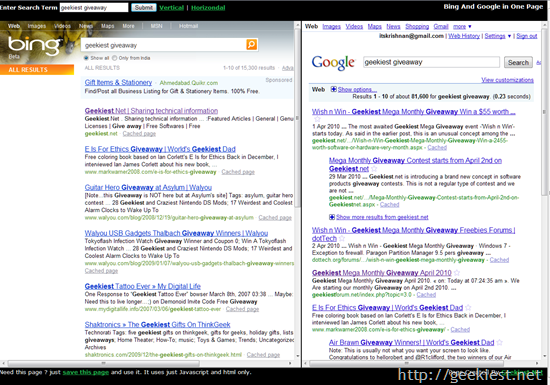The height and width of the screenshot is (385, 550).
Task: Focus the Google search box
Action: click(x=431, y=62)
